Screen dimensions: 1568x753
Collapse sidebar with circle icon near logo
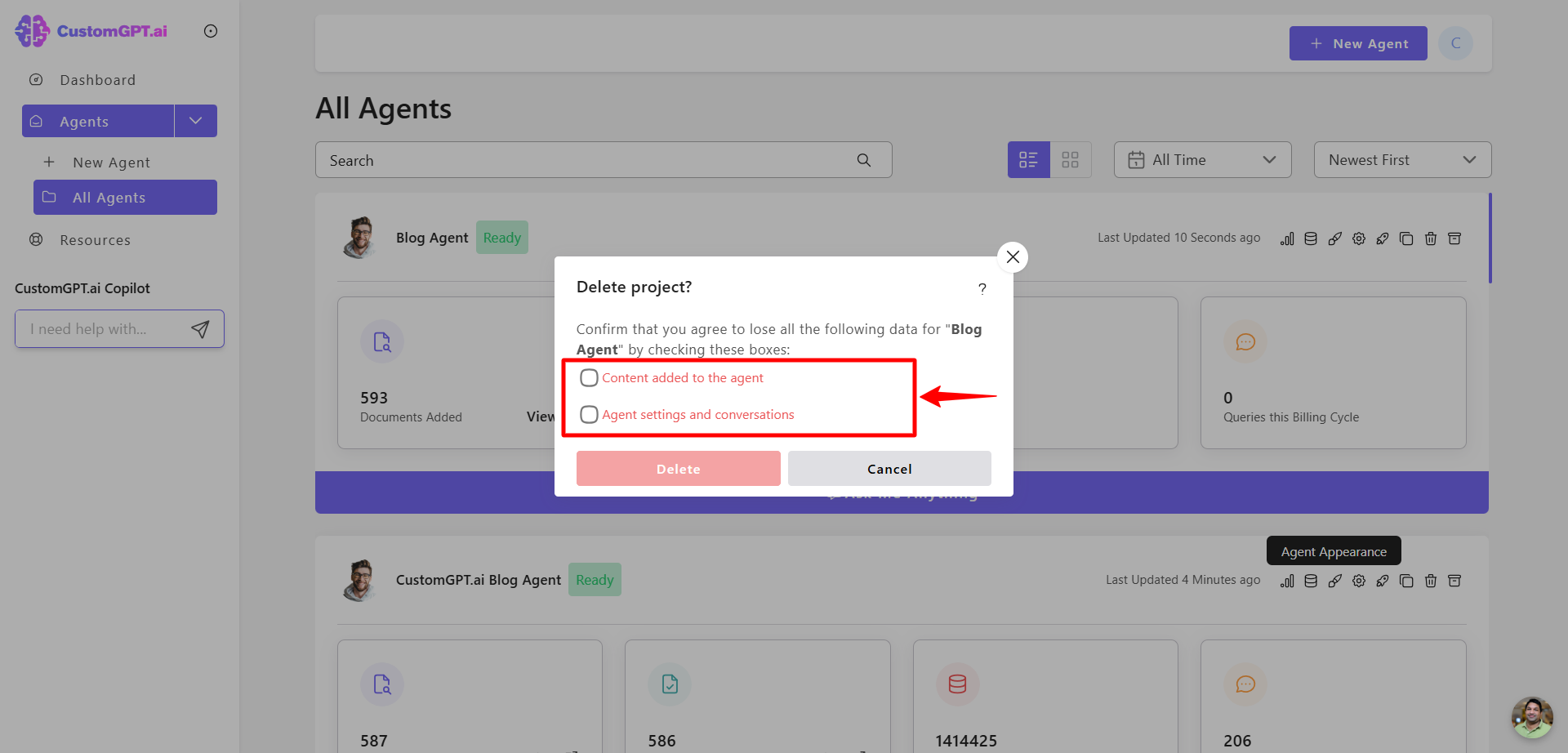(211, 31)
